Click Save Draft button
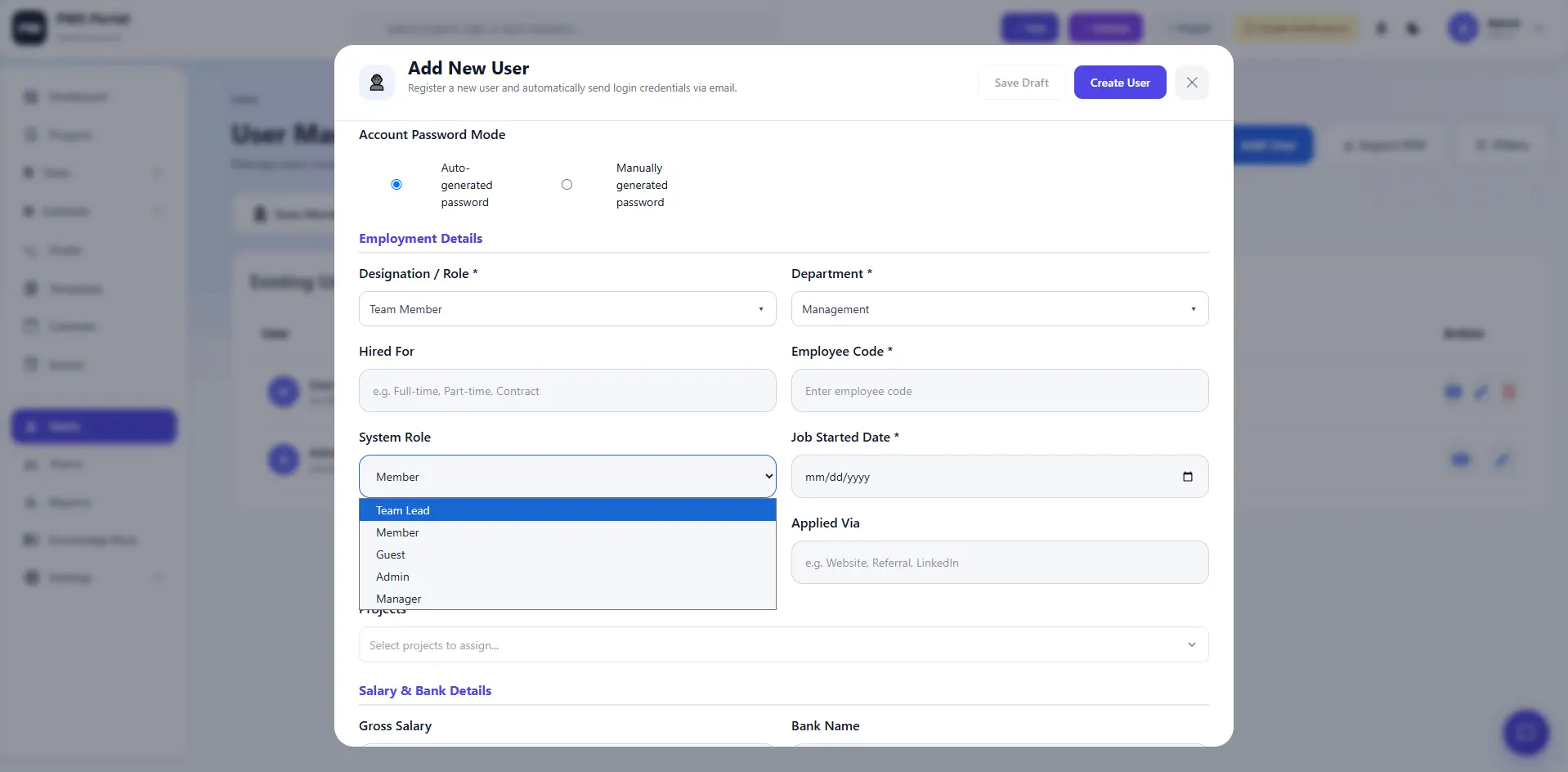The height and width of the screenshot is (772, 1568). (1021, 83)
